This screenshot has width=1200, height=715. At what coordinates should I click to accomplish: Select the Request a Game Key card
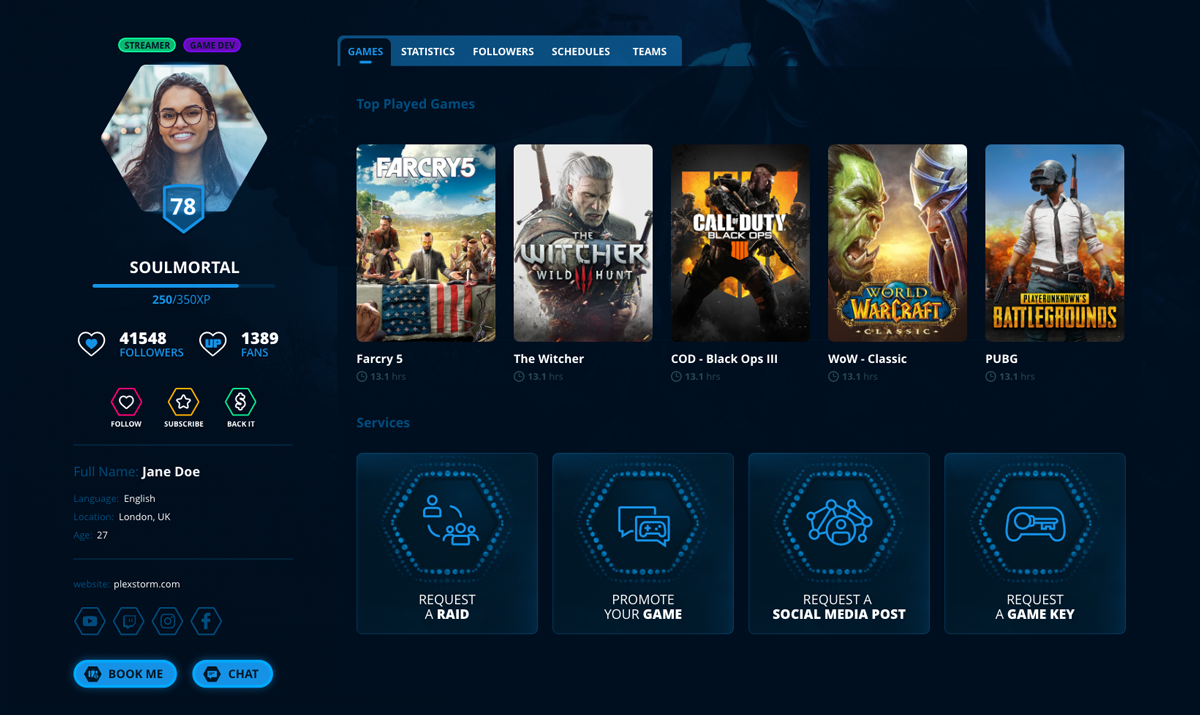click(1035, 543)
